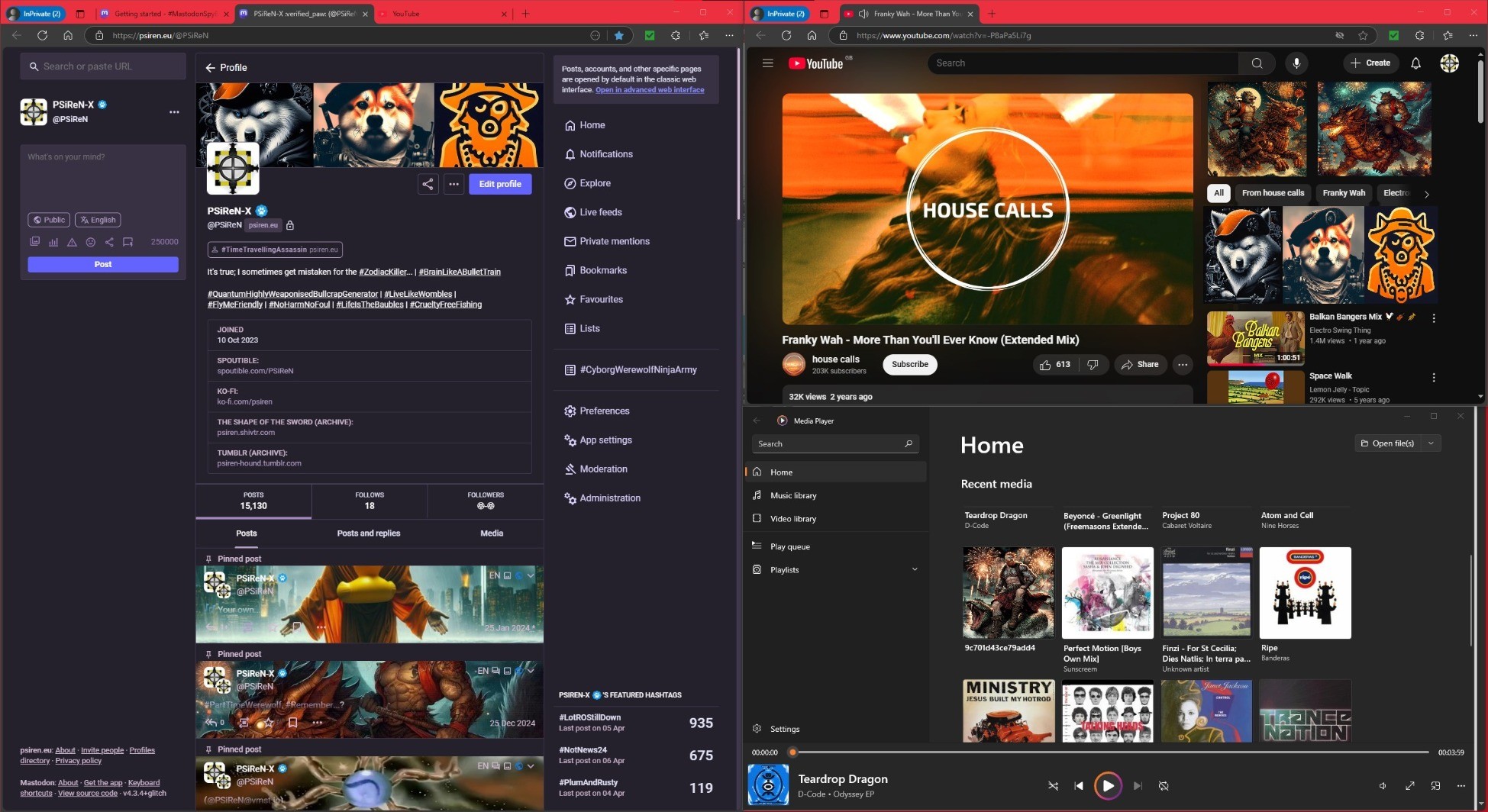Open the YouTube hamburger guide menu
The width and height of the screenshot is (1488, 812).
coord(768,63)
